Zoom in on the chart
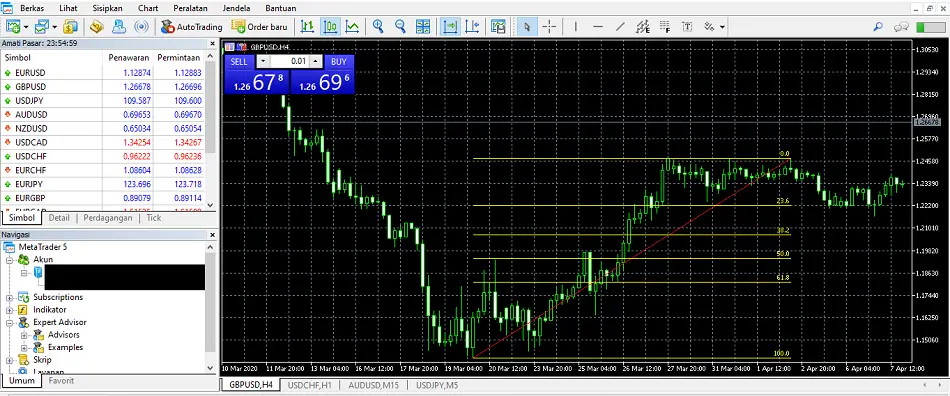The width and height of the screenshot is (950, 396). coord(379,27)
